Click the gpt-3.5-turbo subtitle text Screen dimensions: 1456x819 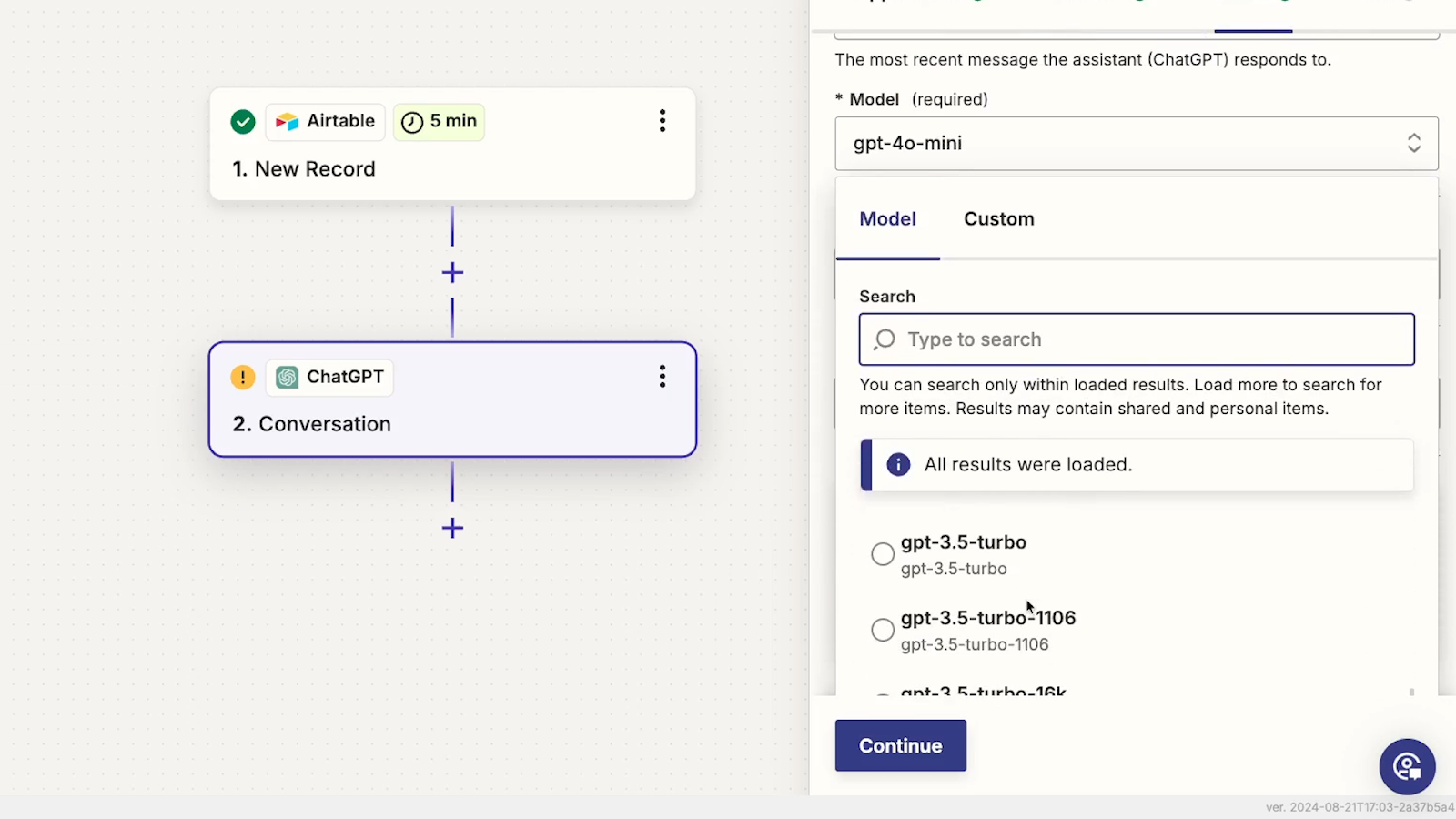click(x=954, y=569)
